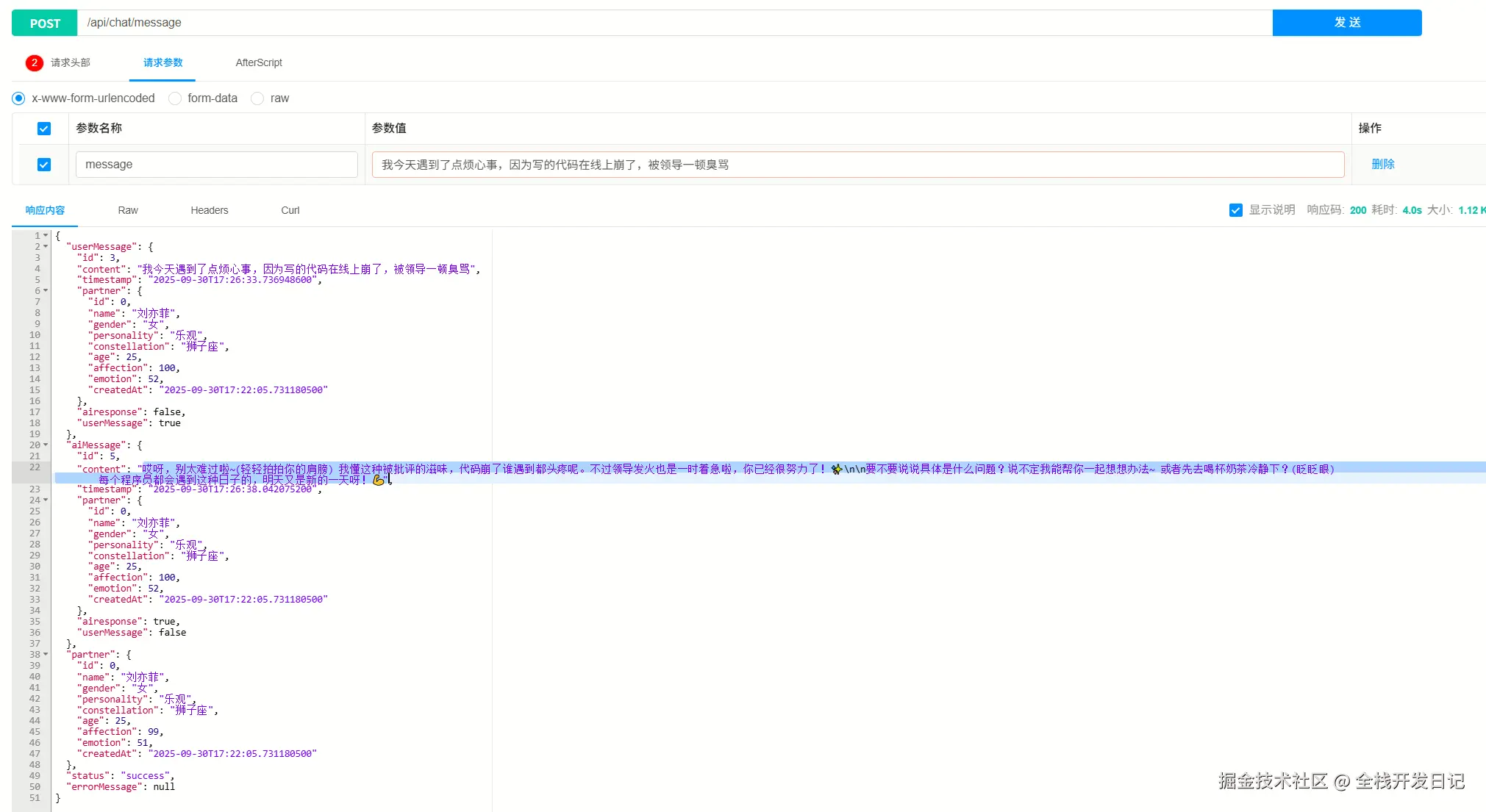This screenshot has height=812, width=1486.
Task: Select the raw body type
Action: pyautogui.click(x=257, y=98)
